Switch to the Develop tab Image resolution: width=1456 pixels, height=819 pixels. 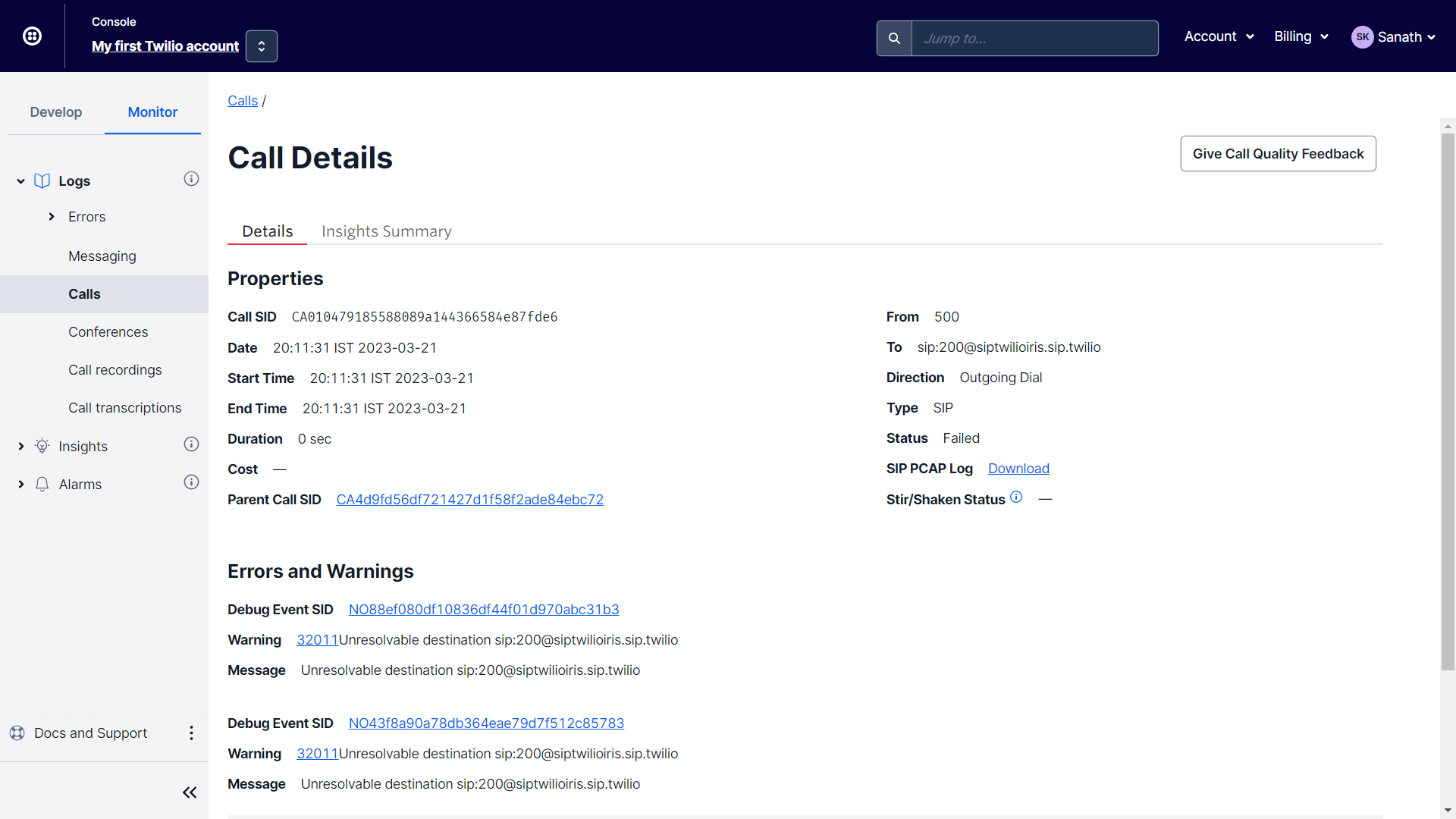click(56, 112)
